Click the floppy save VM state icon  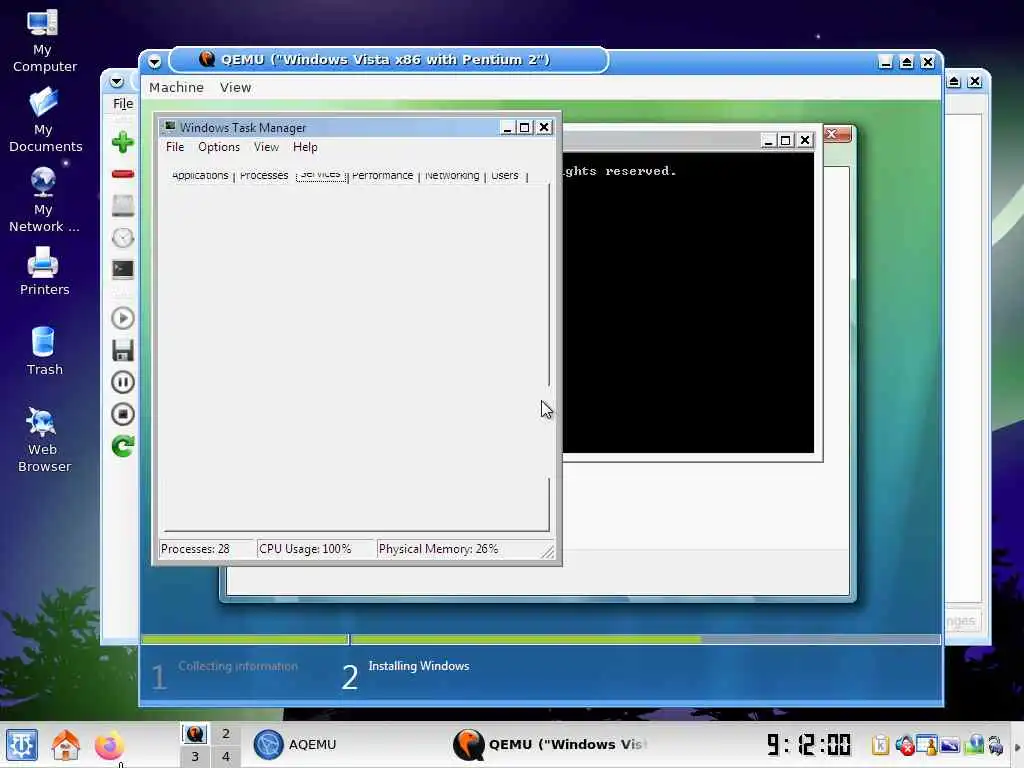(x=122, y=350)
